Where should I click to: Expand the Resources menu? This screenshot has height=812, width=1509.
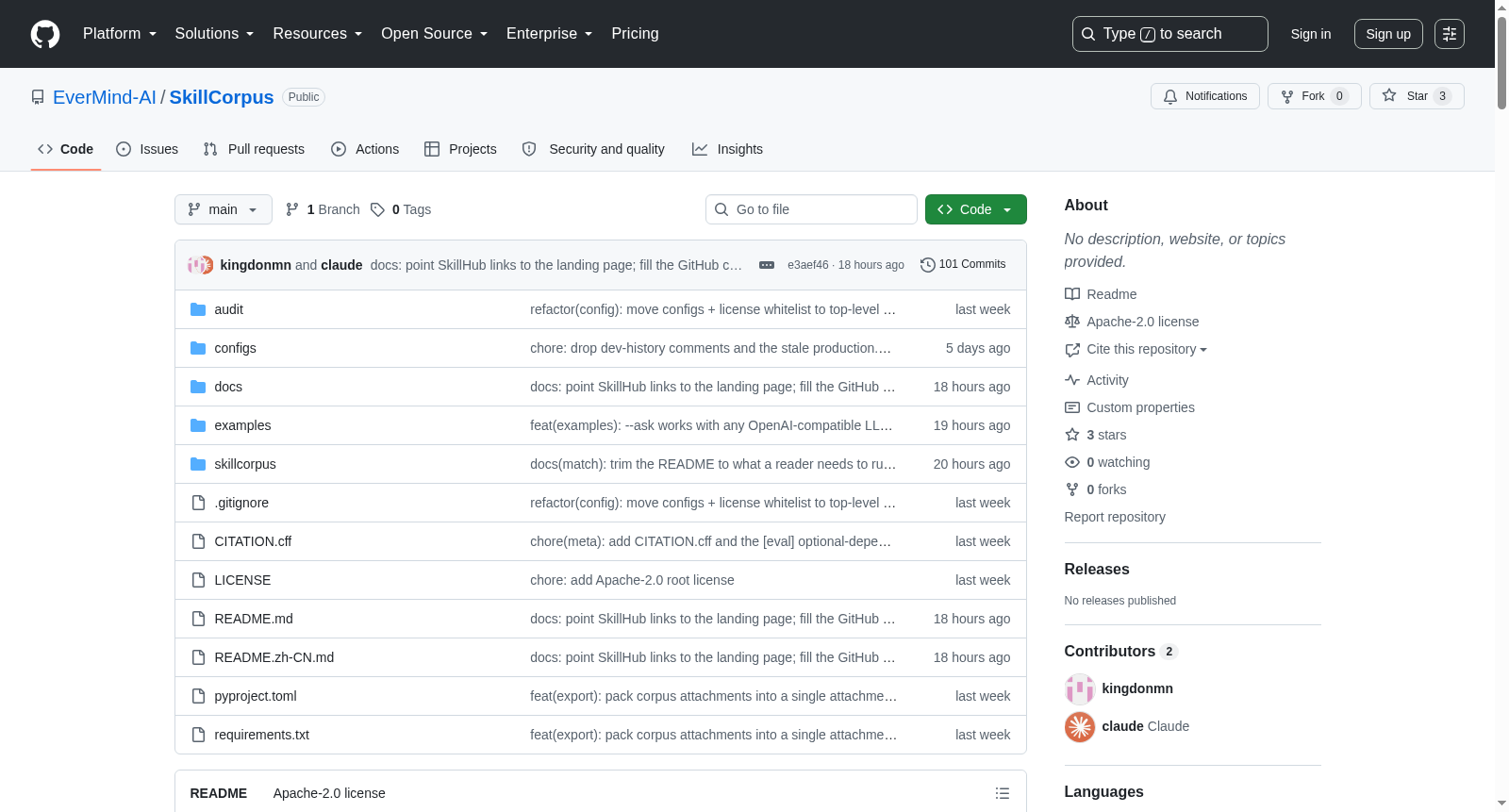(318, 34)
